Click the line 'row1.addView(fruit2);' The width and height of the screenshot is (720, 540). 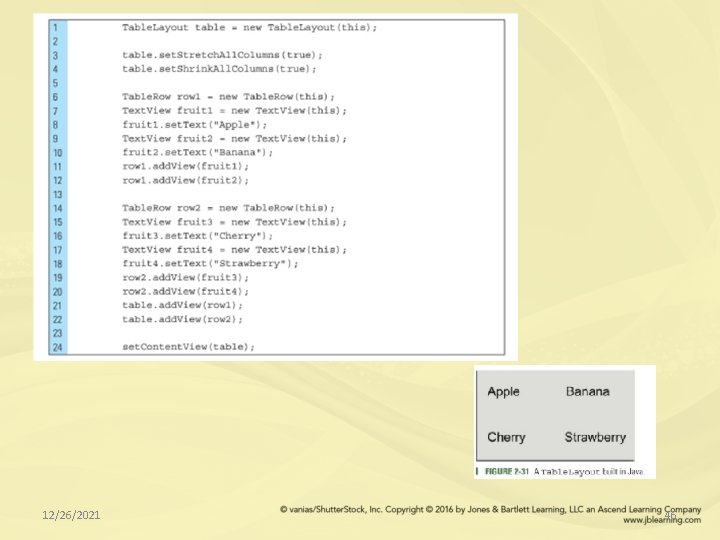tap(186, 180)
